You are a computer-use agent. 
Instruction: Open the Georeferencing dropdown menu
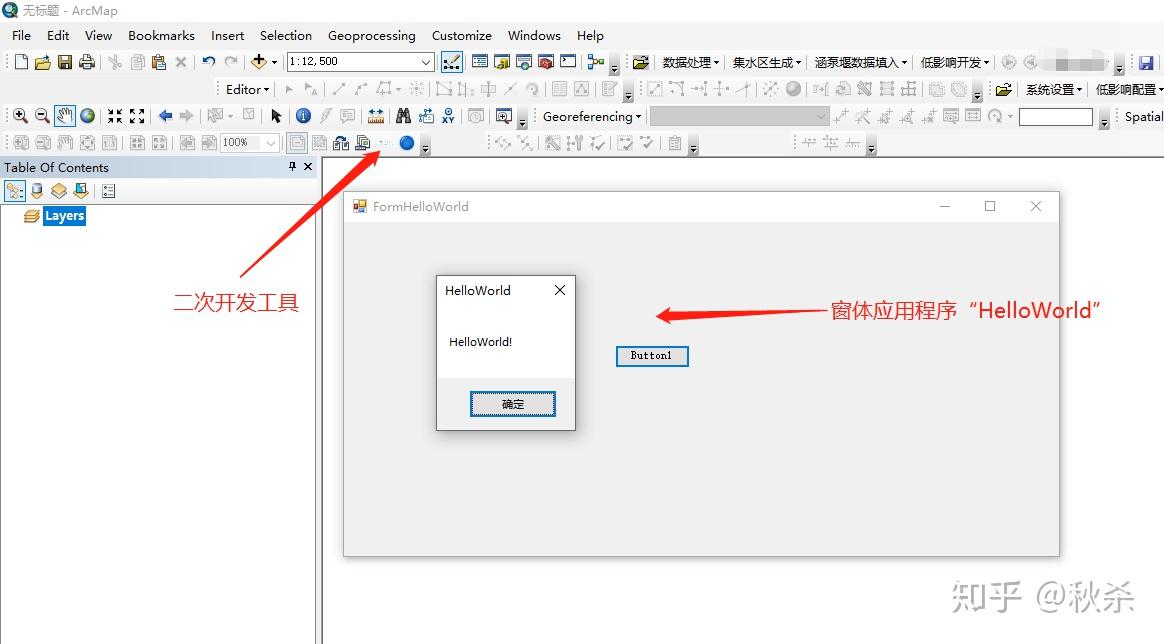tap(591, 116)
